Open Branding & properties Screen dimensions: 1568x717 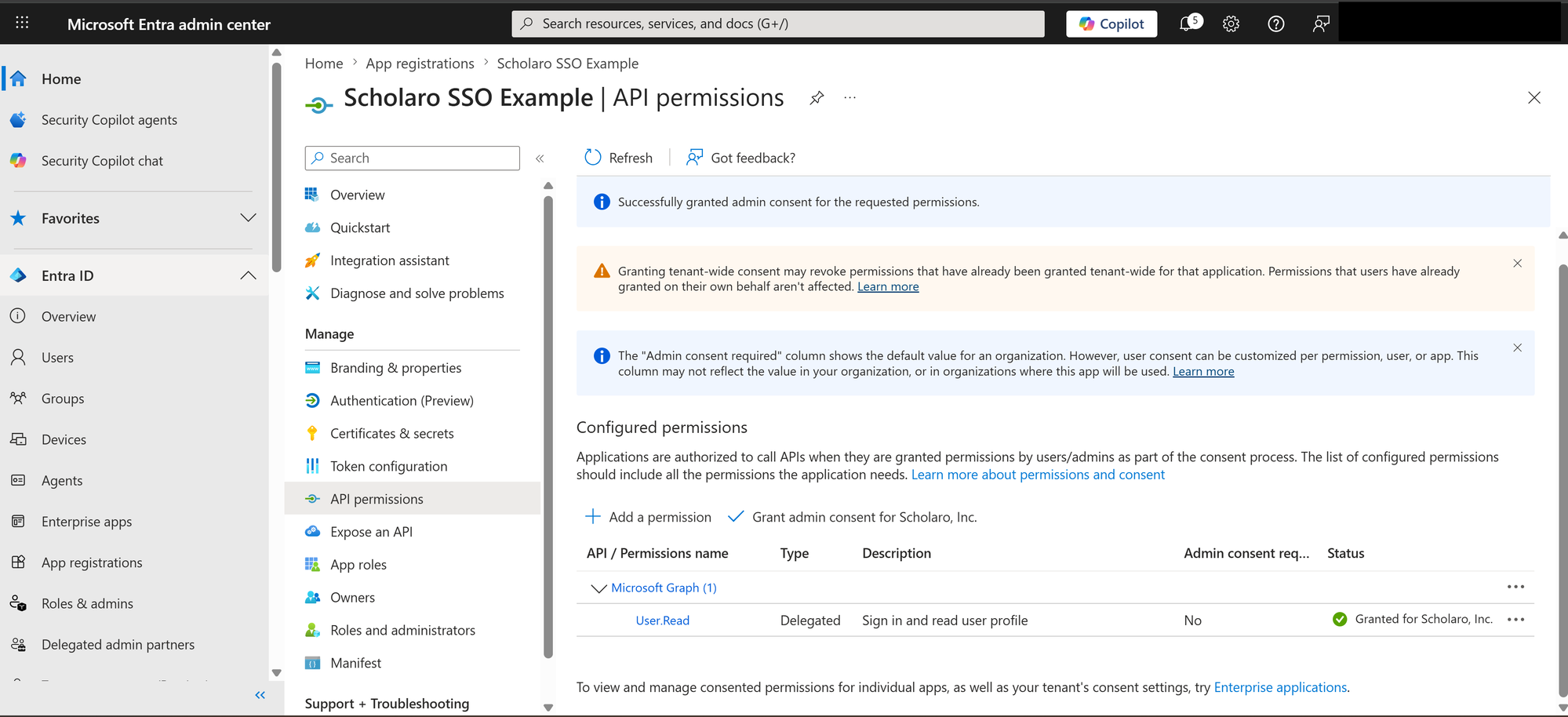pos(396,368)
